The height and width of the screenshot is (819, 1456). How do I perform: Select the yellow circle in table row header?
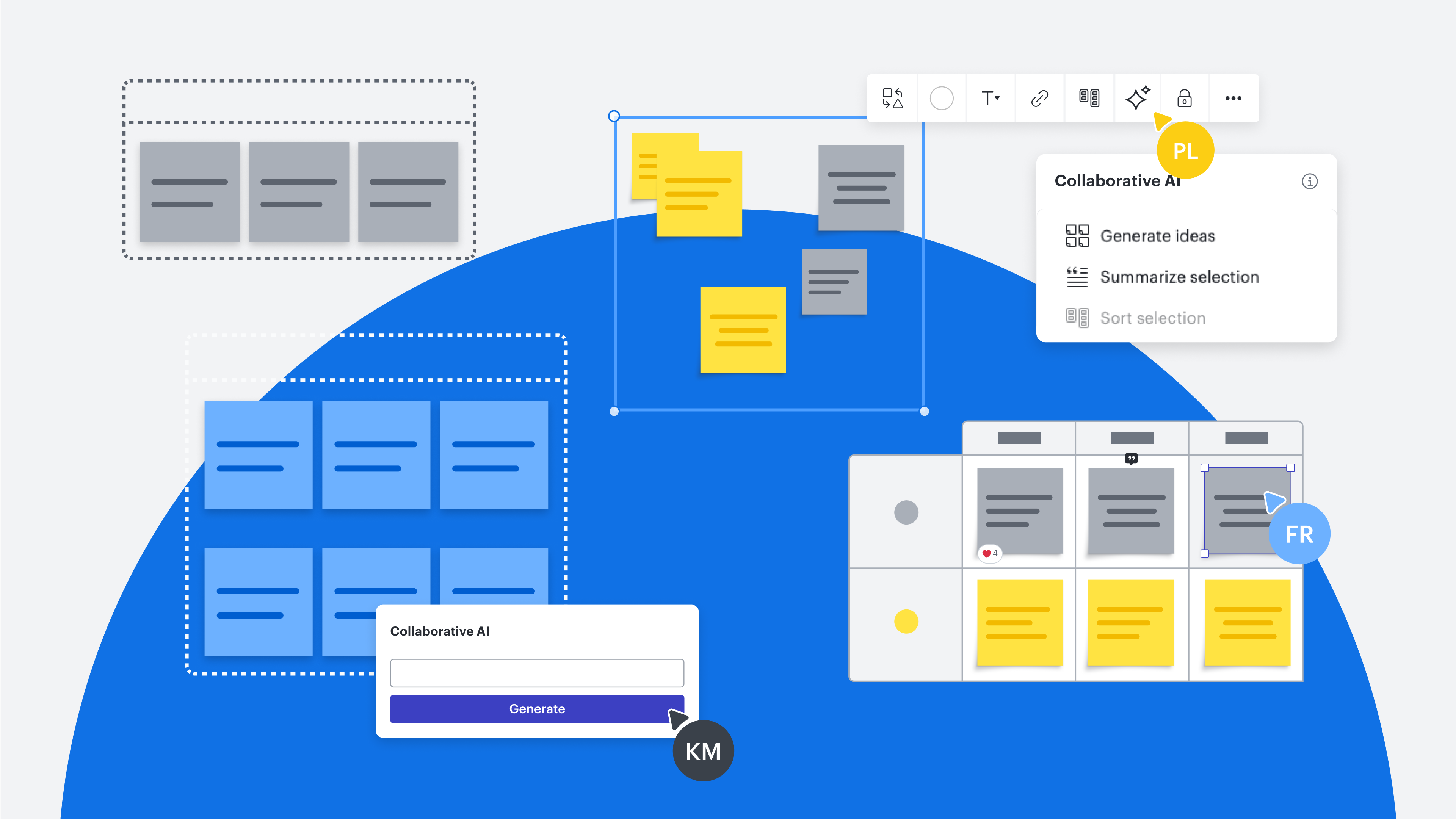[906, 621]
